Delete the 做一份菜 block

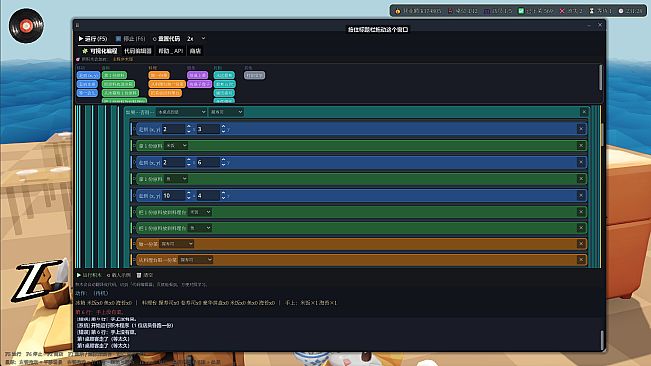click(x=580, y=244)
